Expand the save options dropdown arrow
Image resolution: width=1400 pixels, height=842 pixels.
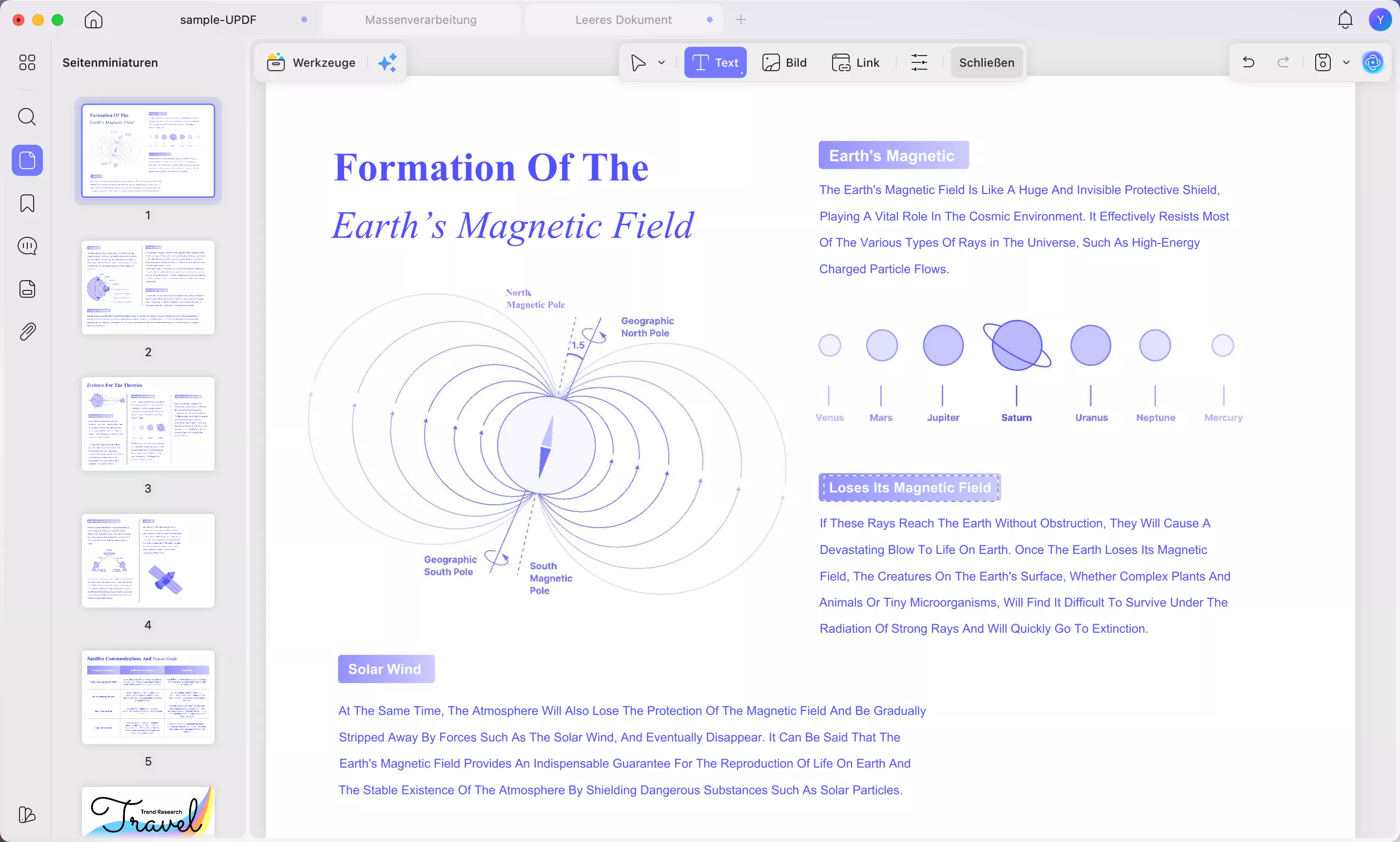coord(1346,62)
